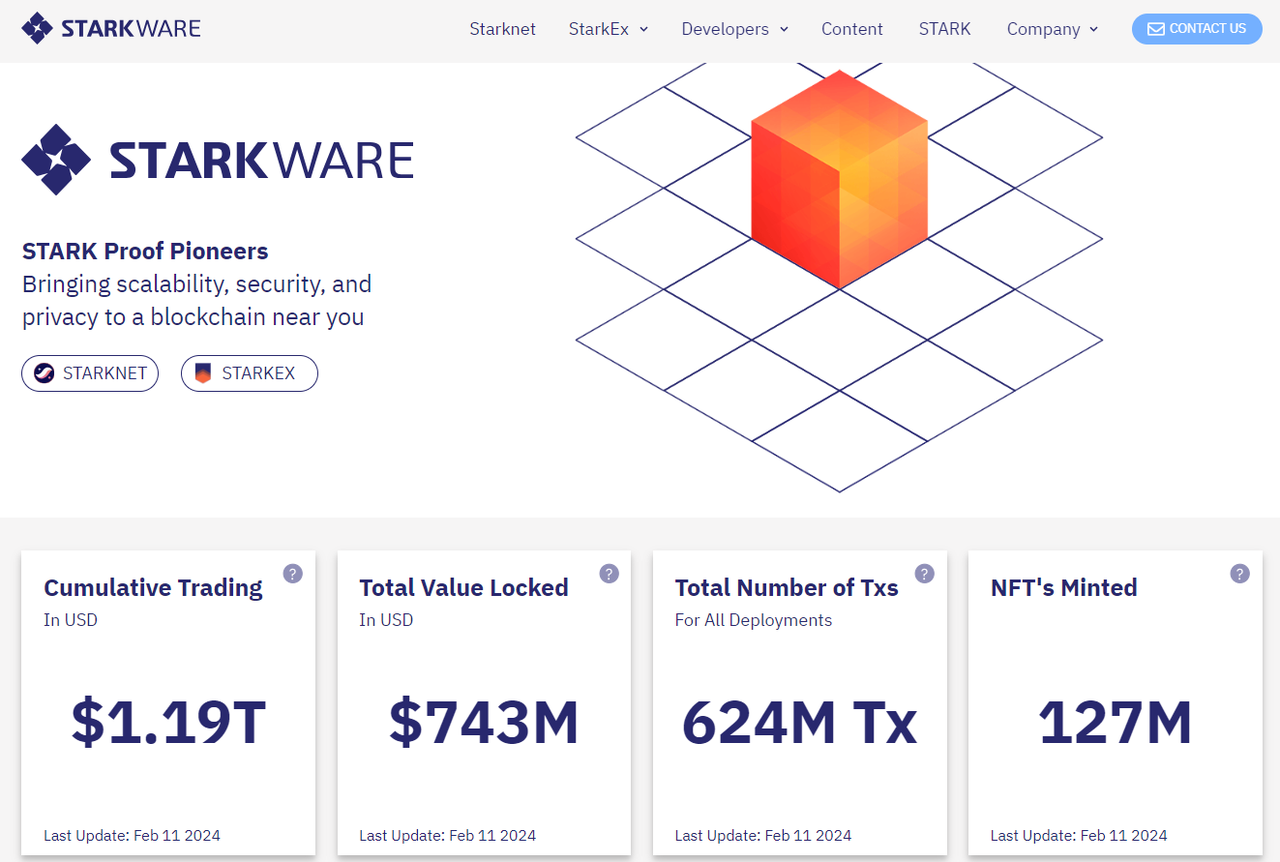Go to the Starknet nav item
This screenshot has height=862, width=1280.
[502, 29]
